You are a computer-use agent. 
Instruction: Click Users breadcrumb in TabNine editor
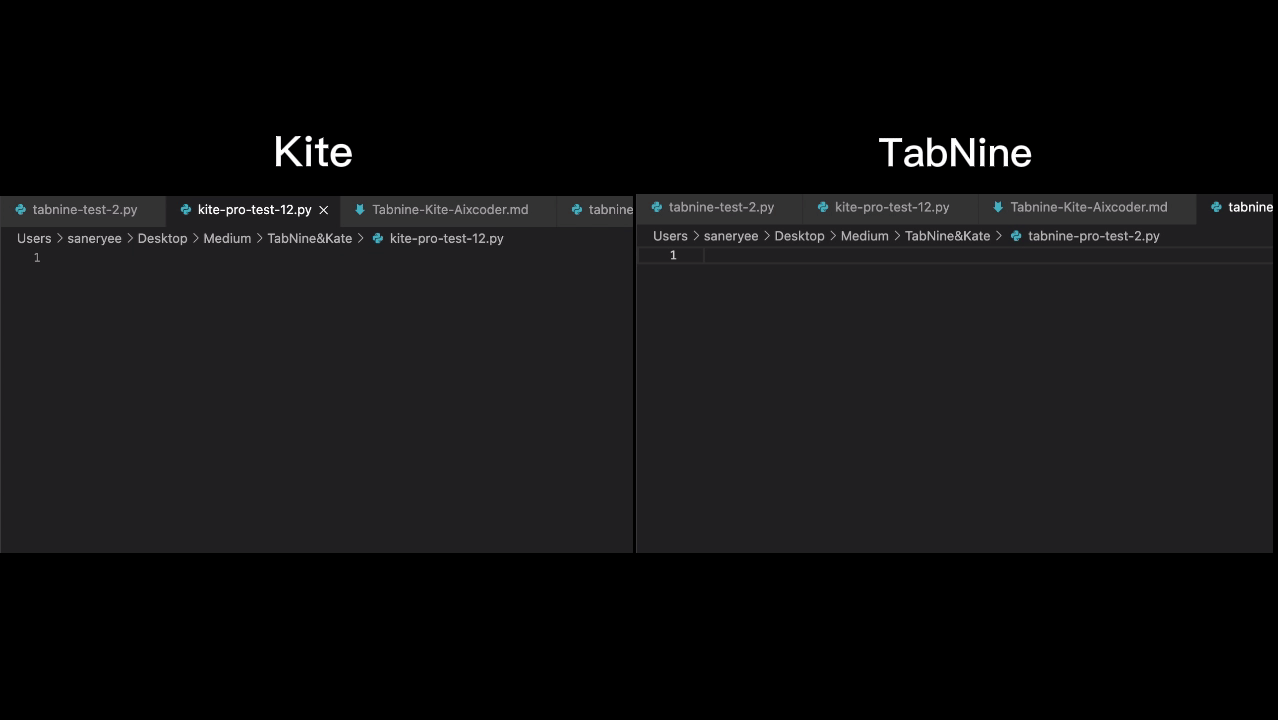[670, 236]
